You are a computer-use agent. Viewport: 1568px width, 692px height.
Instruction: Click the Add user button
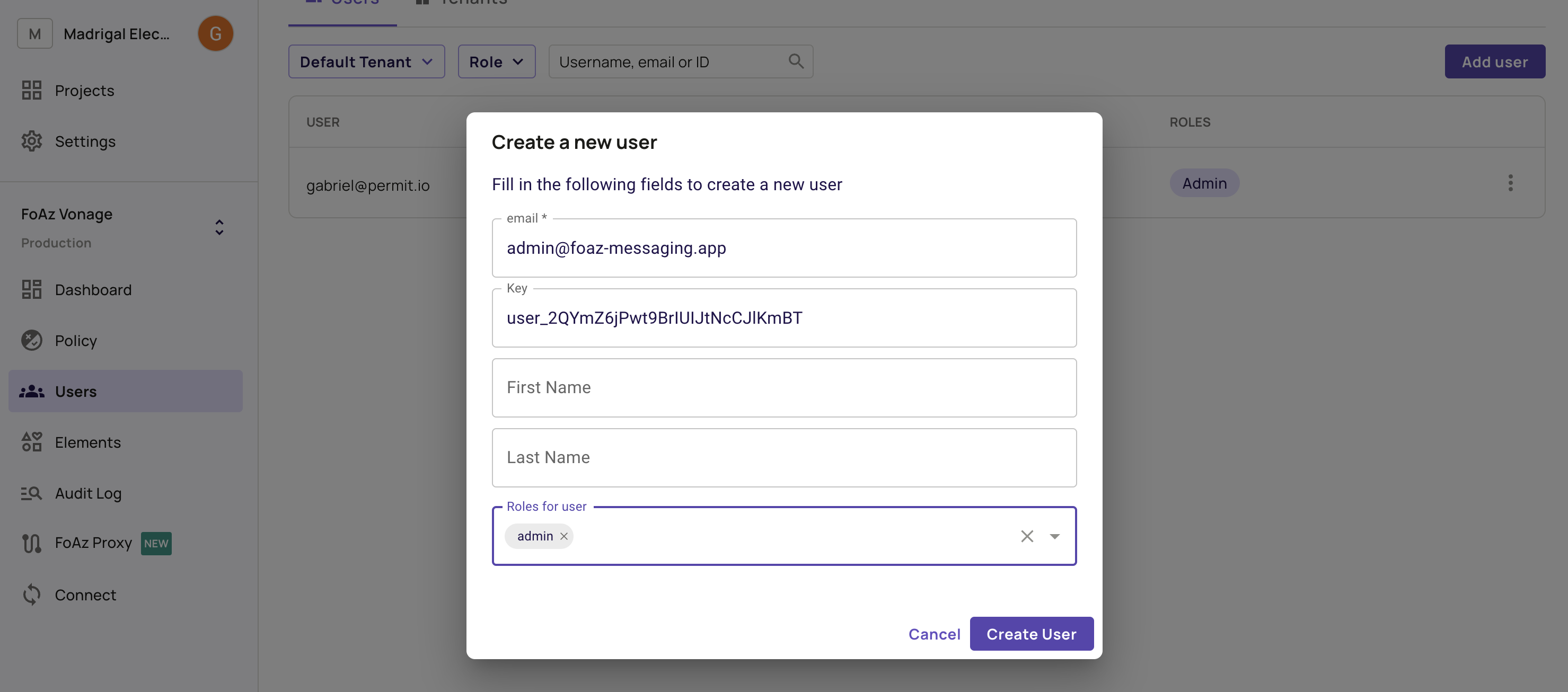click(1495, 61)
